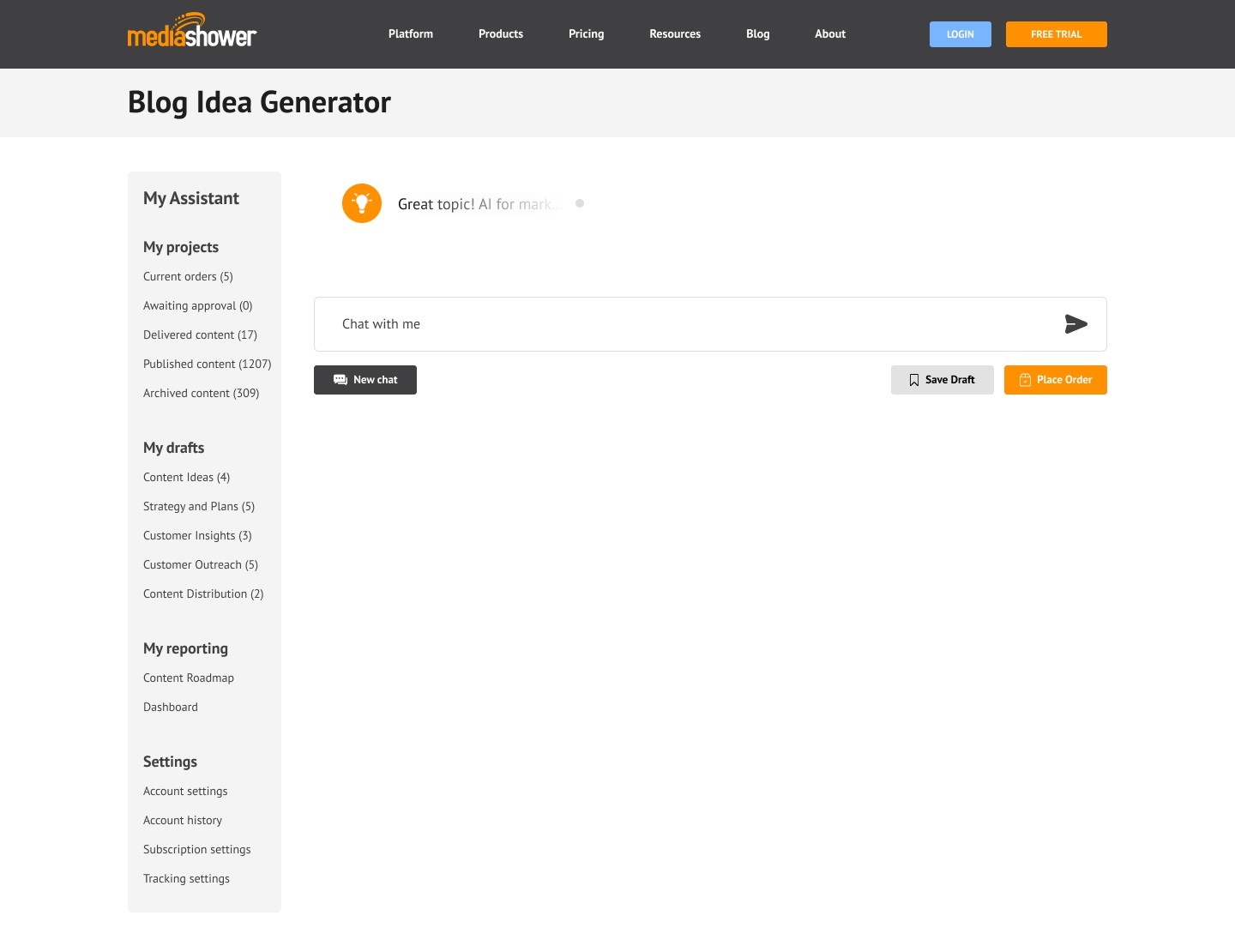This screenshot has height=952, width=1235.
Task: Visit the Blog nav link
Action: coord(758,34)
